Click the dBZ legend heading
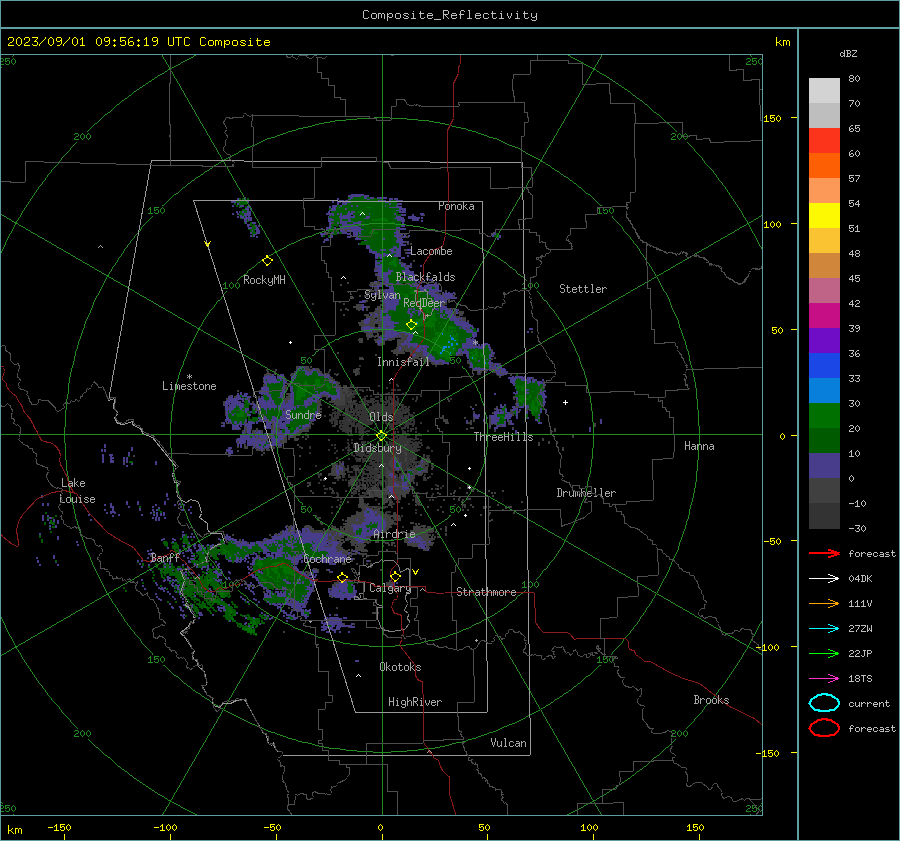The width and height of the screenshot is (900, 841). 848,53
